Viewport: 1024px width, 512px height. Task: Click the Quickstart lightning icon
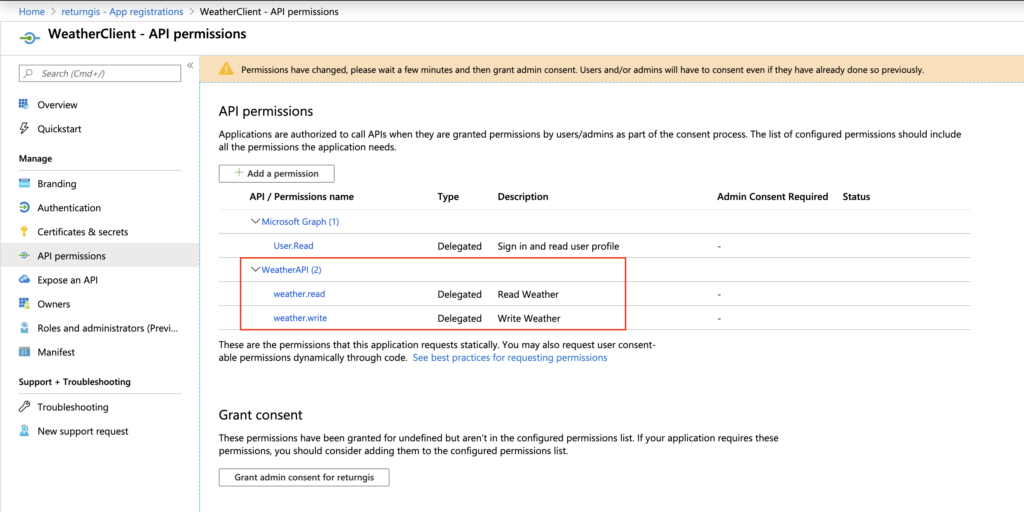click(x=24, y=129)
